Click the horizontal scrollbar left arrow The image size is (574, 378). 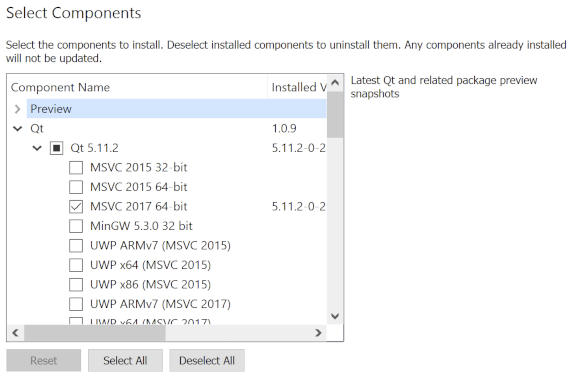[x=15, y=333]
